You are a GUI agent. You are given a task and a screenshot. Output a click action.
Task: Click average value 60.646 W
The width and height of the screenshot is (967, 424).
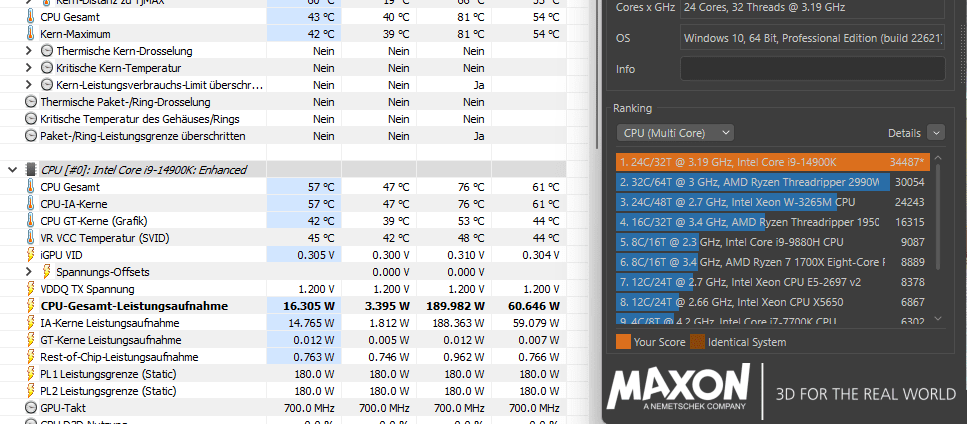[x=534, y=306]
